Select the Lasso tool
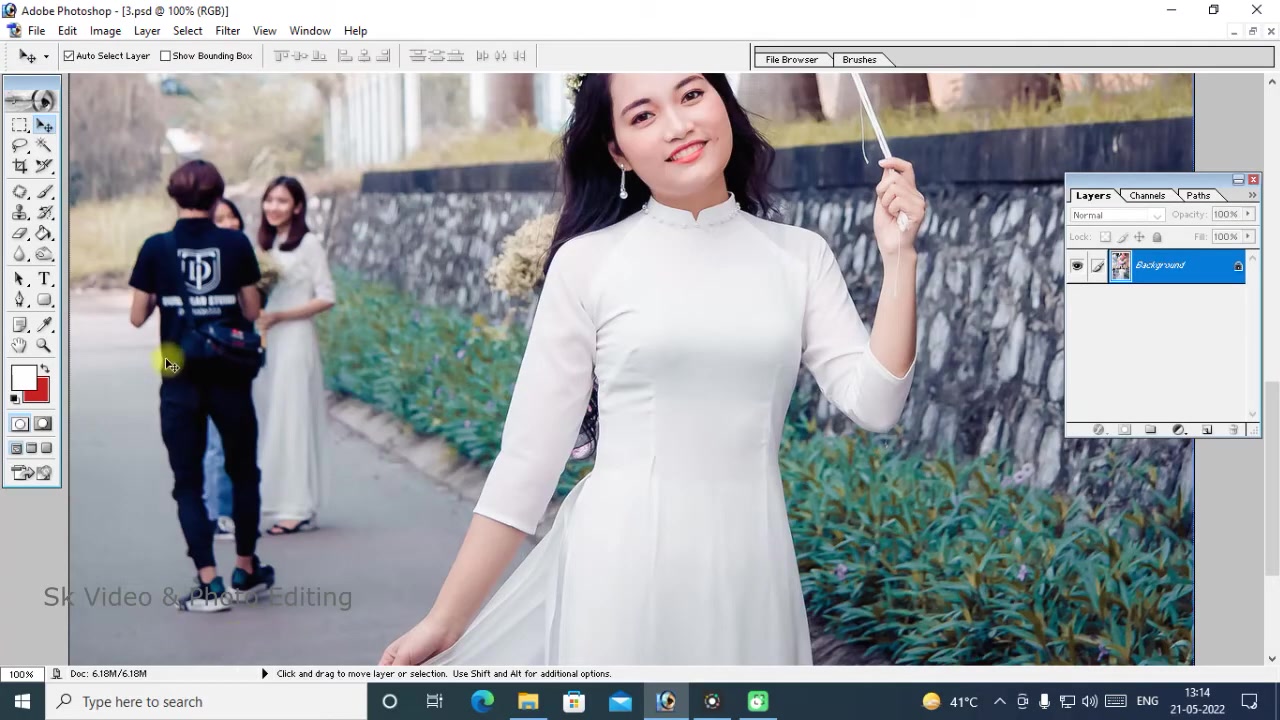 coord(20,146)
